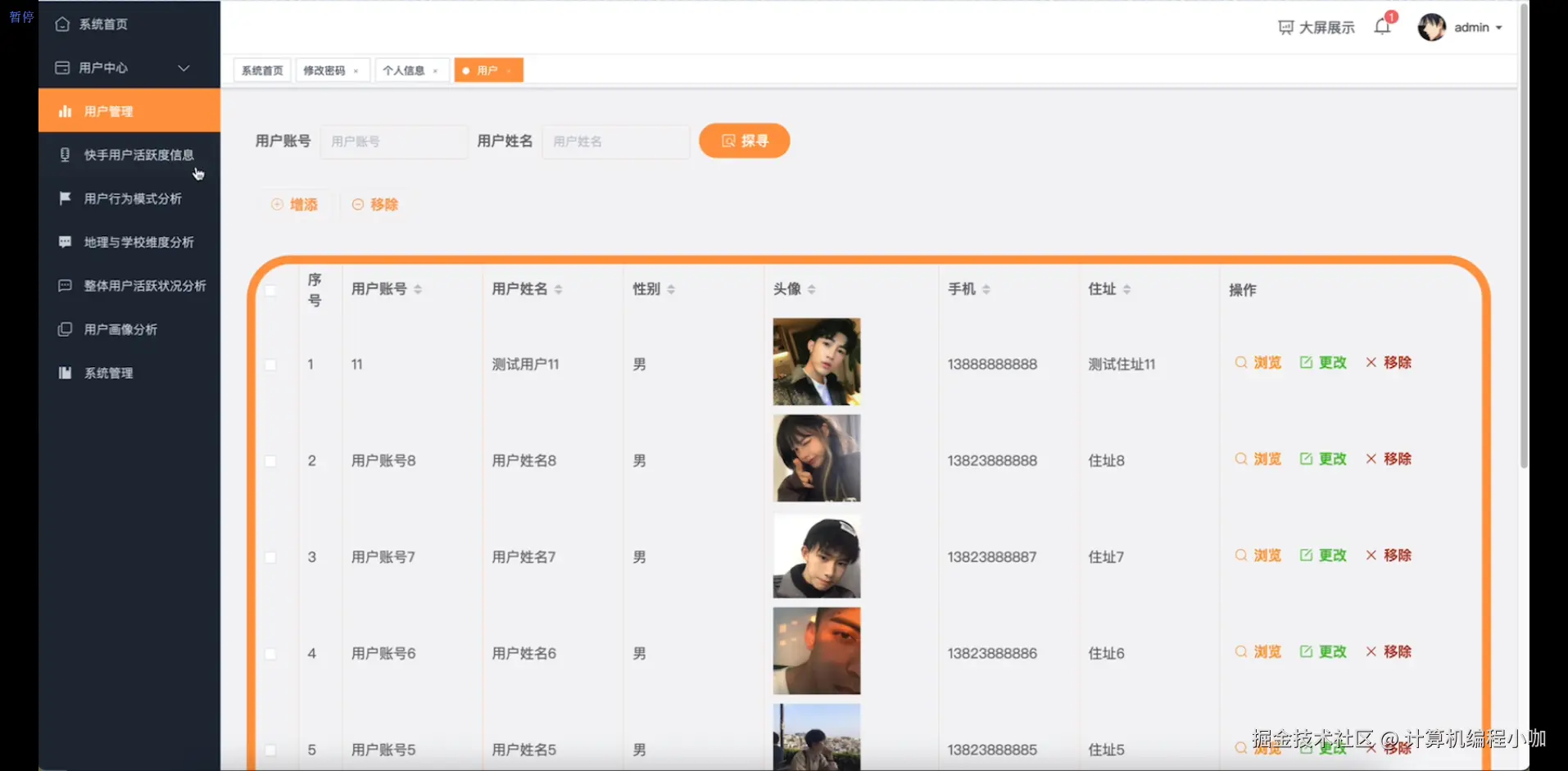The height and width of the screenshot is (771, 1568).
Task: Sort by 用户姓名 column
Action: (559, 289)
